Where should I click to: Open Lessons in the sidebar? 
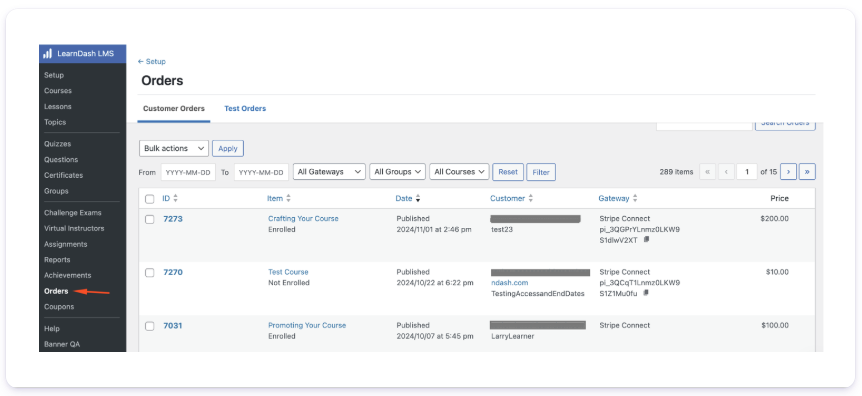(58, 106)
